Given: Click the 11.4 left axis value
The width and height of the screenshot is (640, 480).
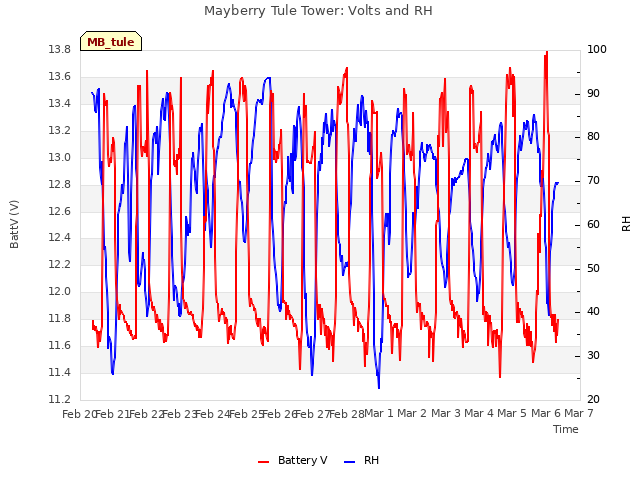Looking at the screenshot, I should (x=60, y=372).
